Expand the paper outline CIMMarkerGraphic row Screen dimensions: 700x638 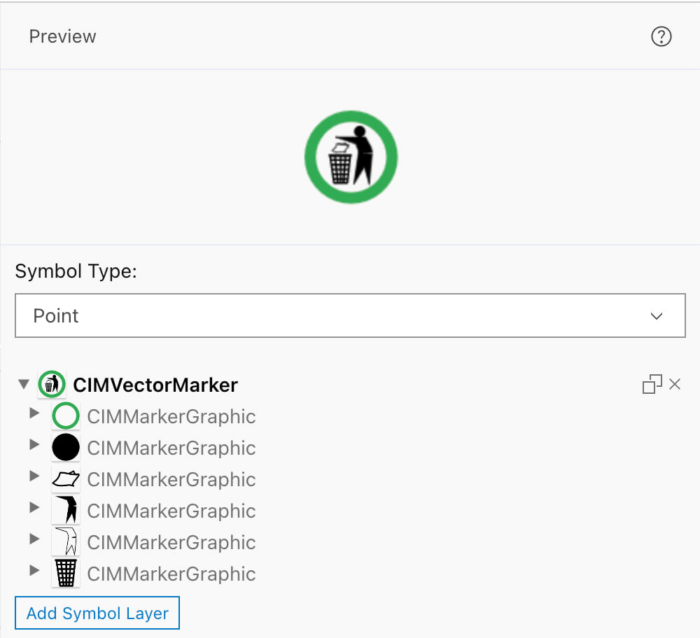[x=35, y=475]
